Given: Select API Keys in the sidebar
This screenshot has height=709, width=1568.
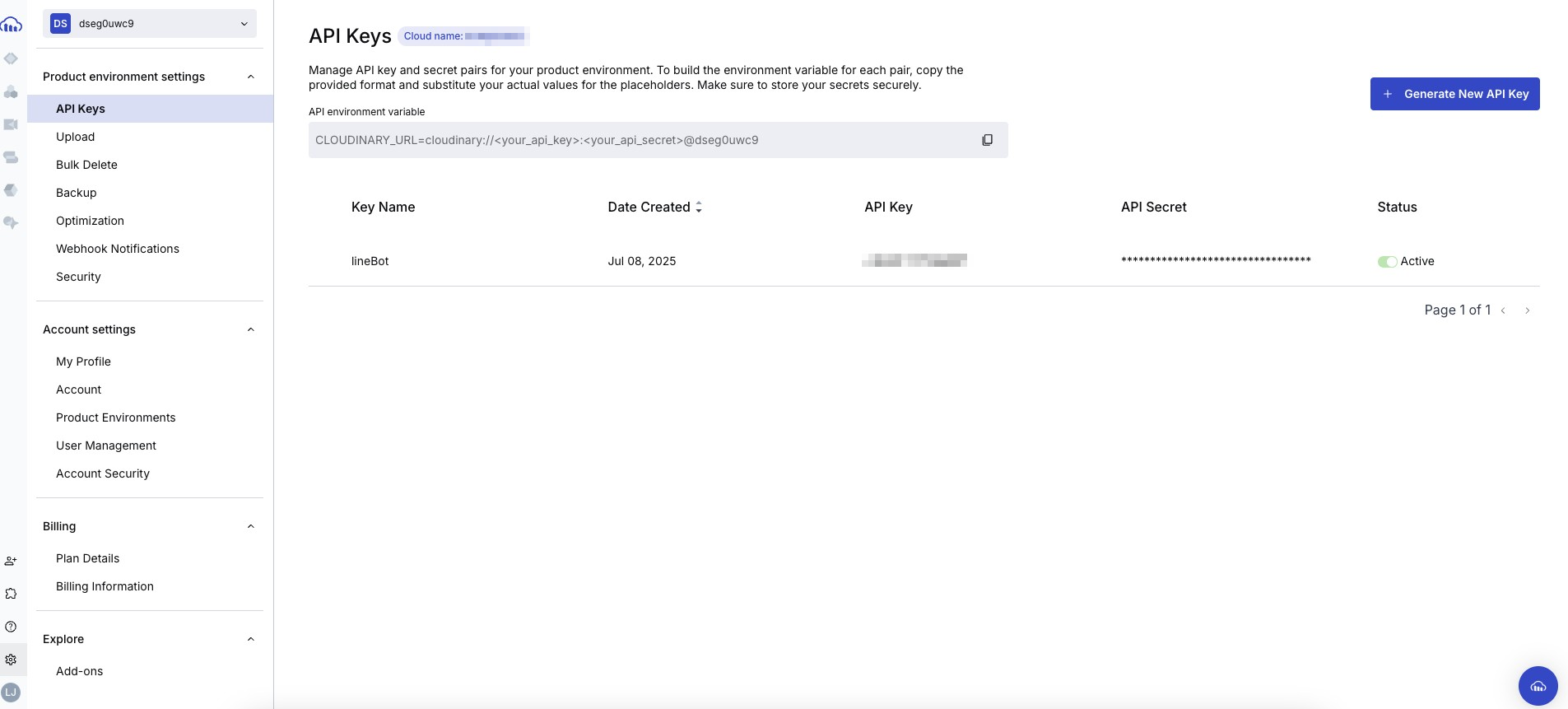Looking at the screenshot, I should (x=151, y=109).
